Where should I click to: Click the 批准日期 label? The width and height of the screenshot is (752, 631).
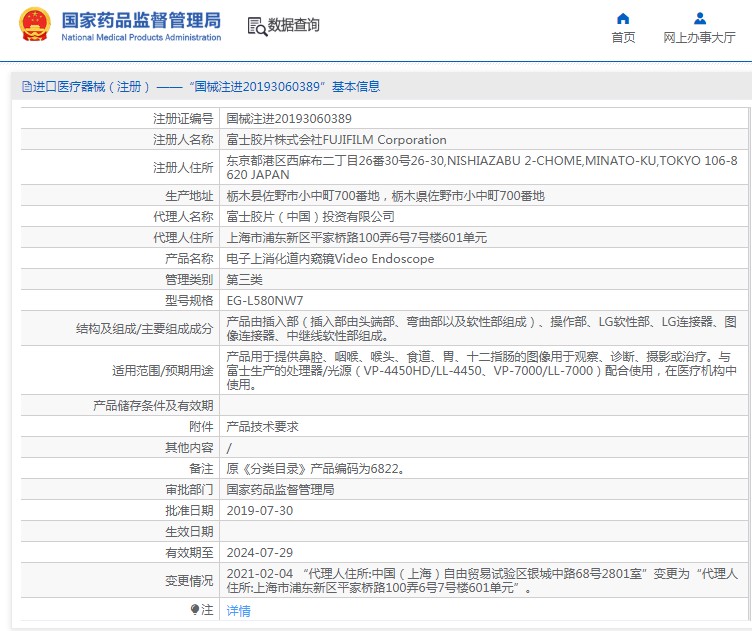(189, 511)
